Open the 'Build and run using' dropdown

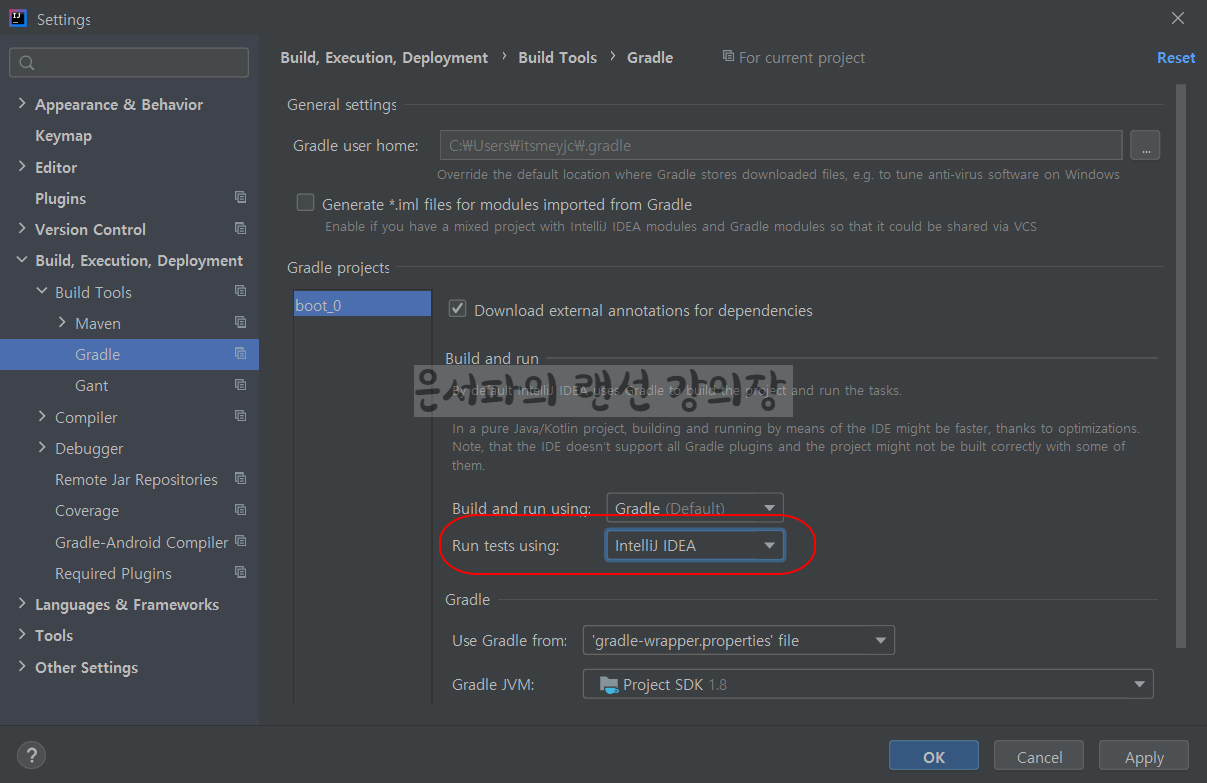(x=695, y=508)
